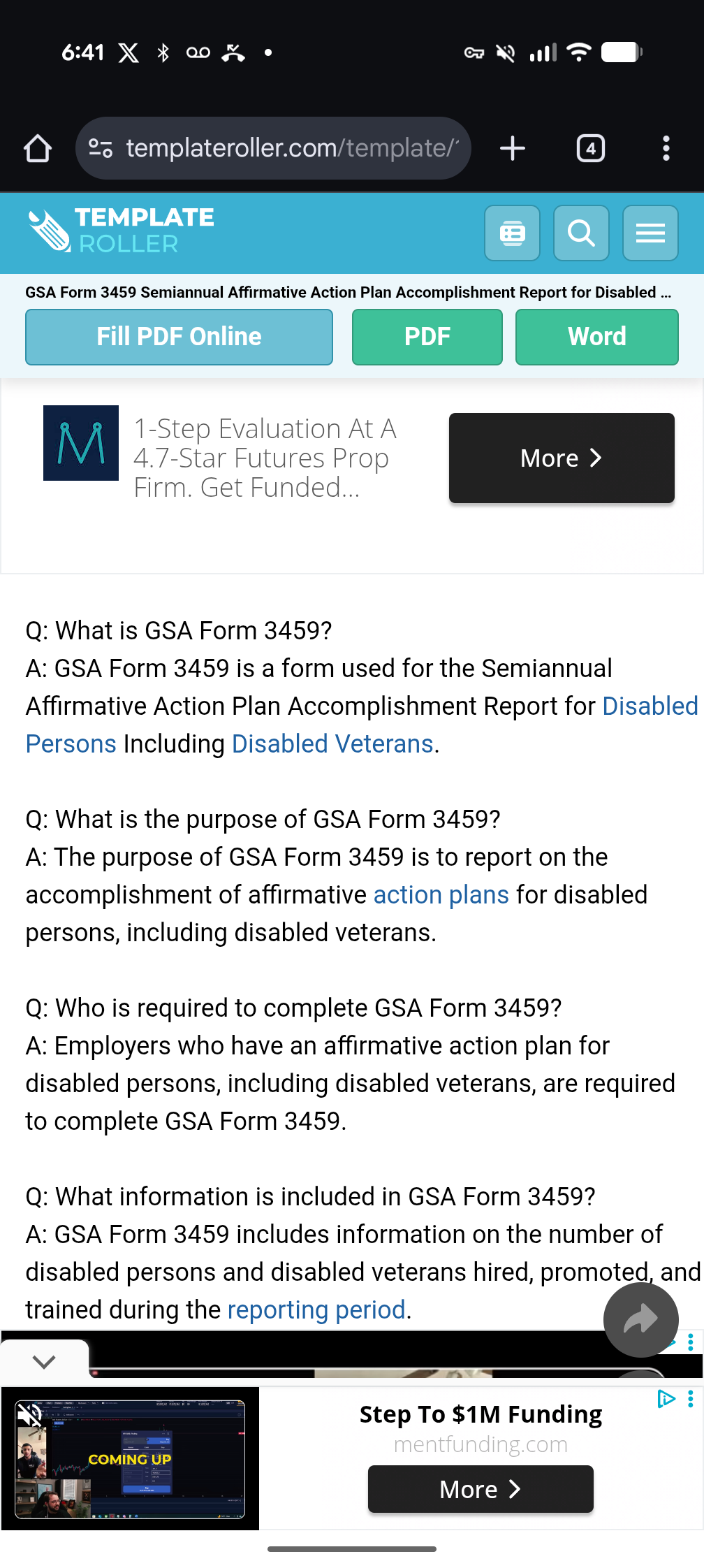The image size is (704, 1568).
Task: Open the browser three-dot menu
Action: coord(666,148)
